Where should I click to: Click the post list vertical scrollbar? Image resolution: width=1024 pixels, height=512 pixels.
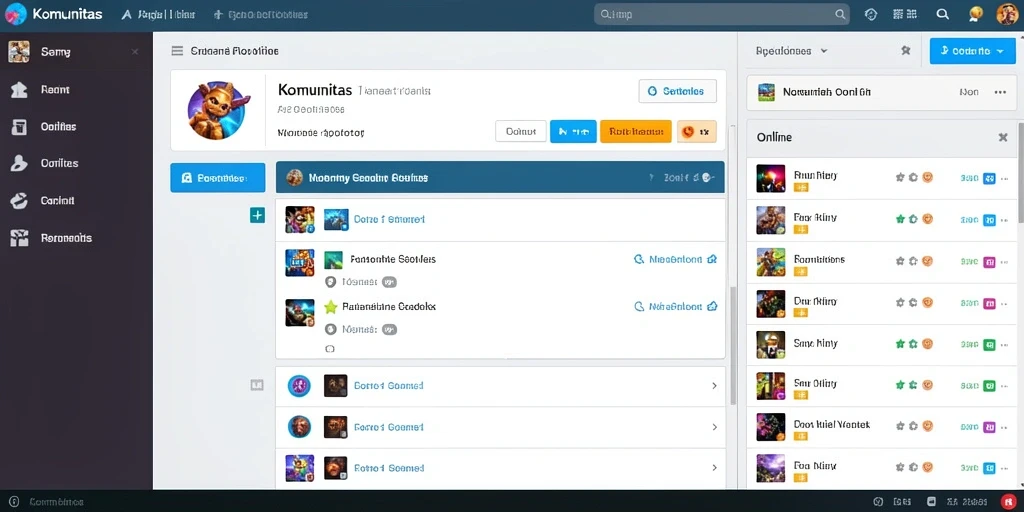click(x=733, y=345)
